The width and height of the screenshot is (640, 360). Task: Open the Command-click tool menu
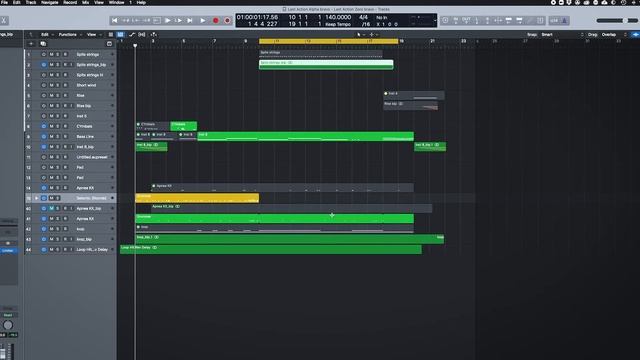pos(373,35)
